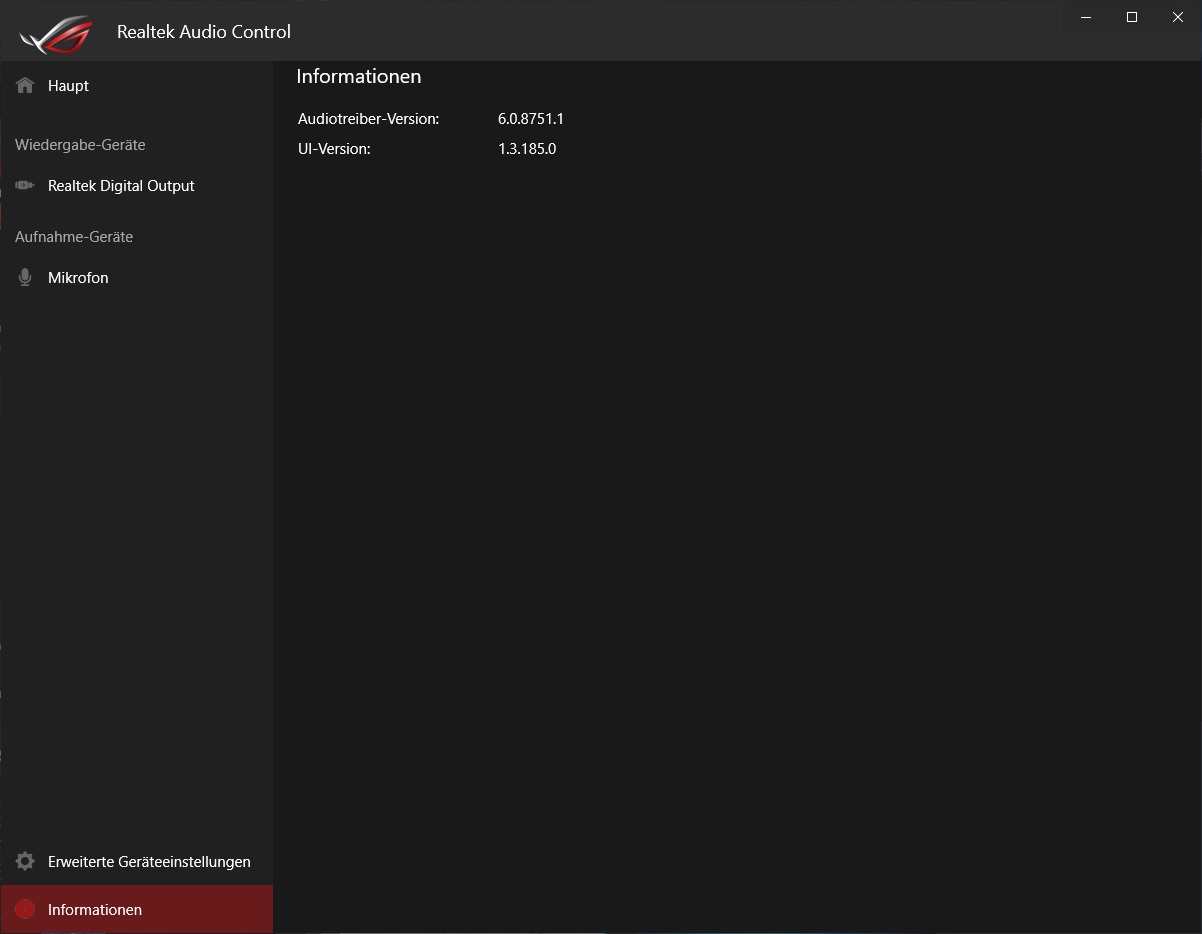1202x934 pixels.
Task: Click the ROG logo in title bar
Action: 55,34
